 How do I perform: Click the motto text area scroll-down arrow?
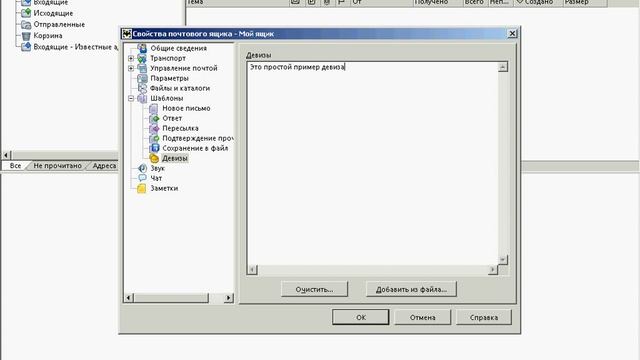[503, 260]
